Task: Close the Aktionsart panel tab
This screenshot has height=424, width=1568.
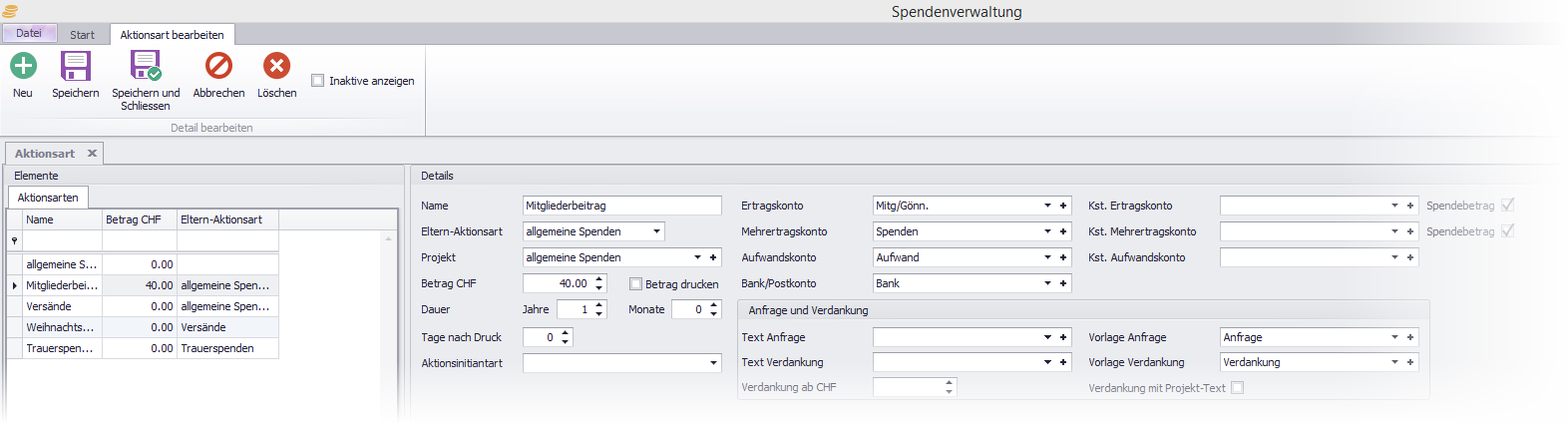Action: 92,154
